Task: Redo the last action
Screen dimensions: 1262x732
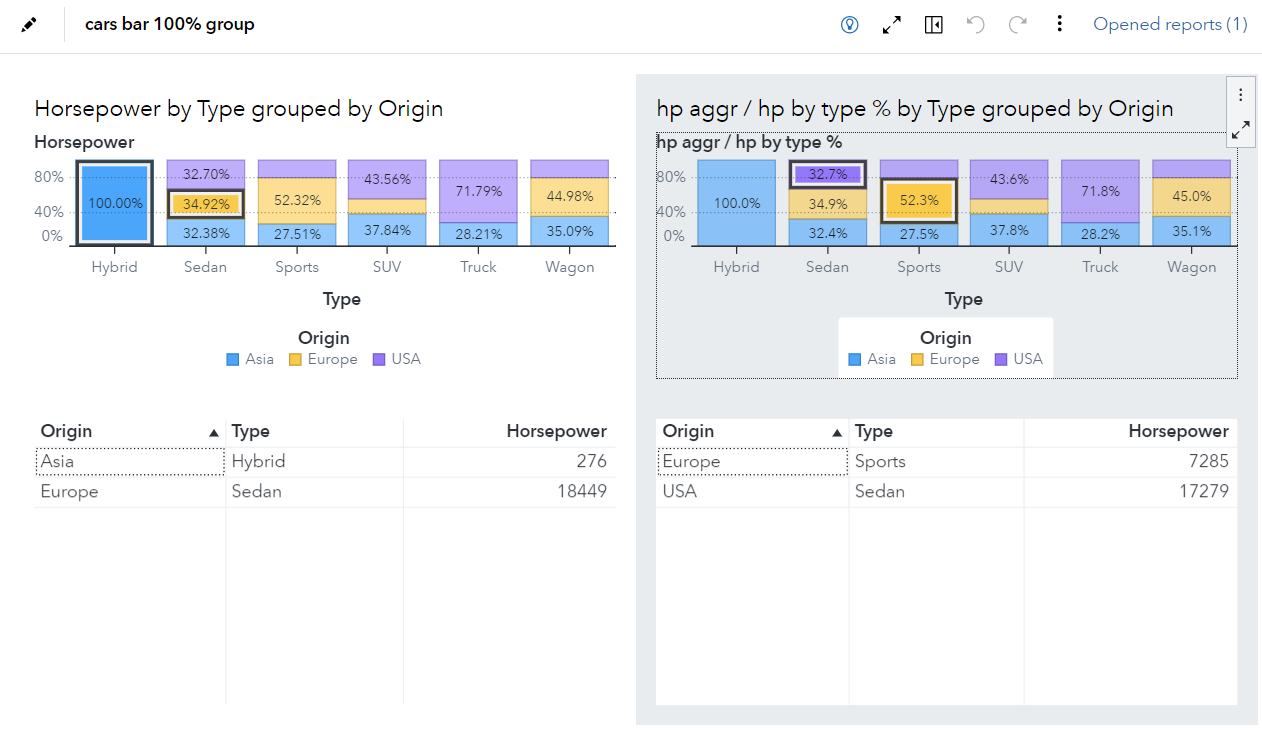Action: [1018, 24]
